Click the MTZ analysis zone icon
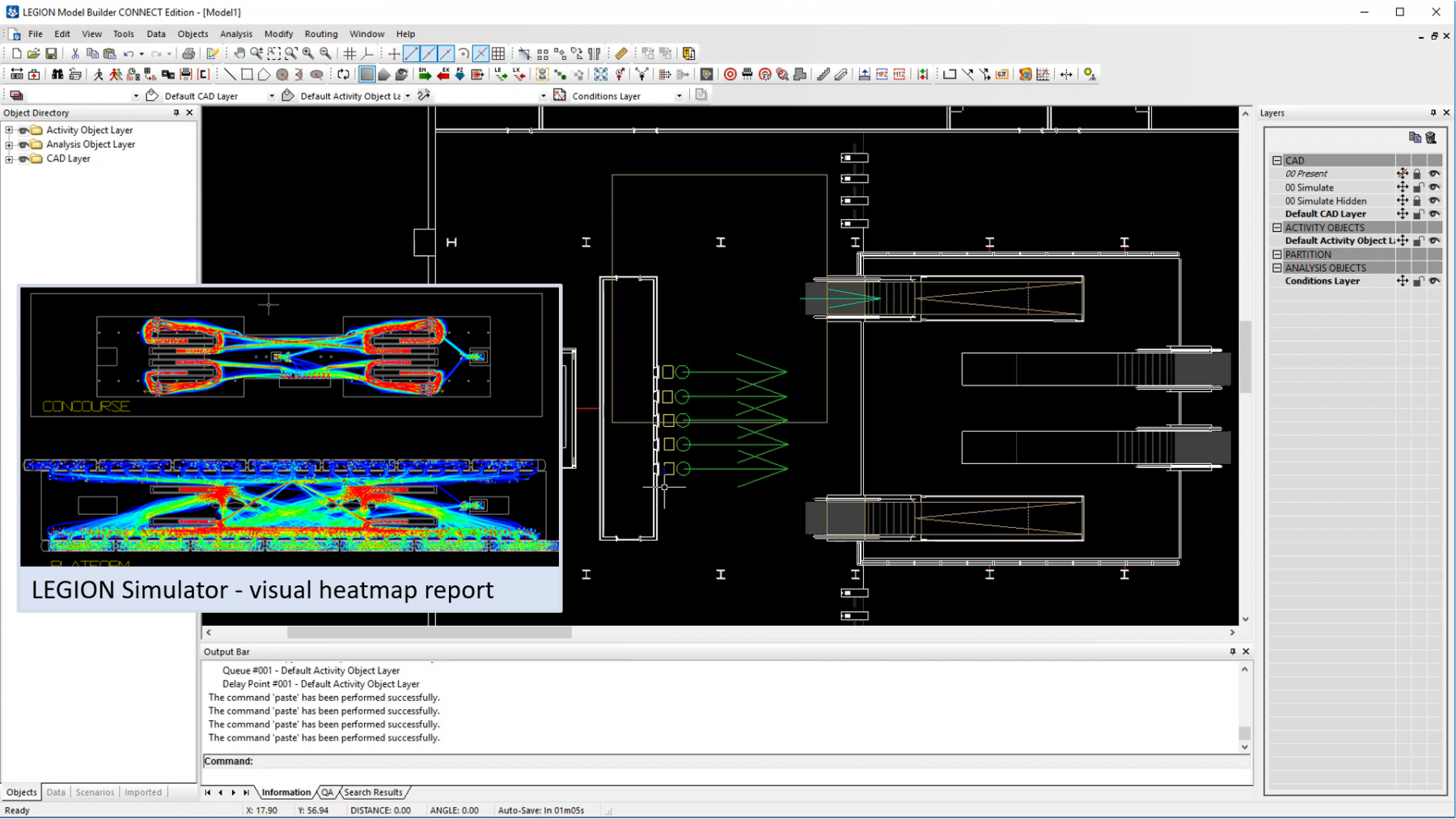The height and width of the screenshot is (819, 1456). (899, 74)
